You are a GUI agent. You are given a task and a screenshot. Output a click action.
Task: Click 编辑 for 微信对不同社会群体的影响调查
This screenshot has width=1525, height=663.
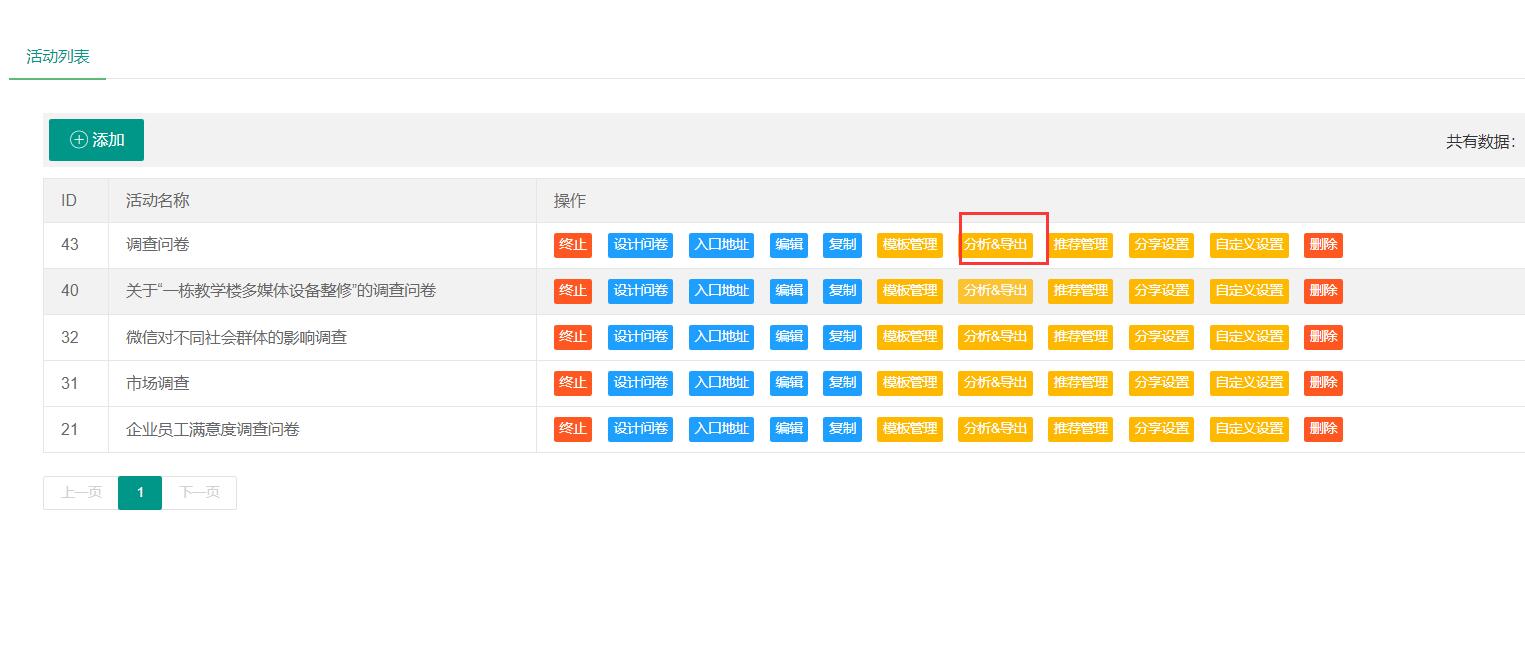pyautogui.click(x=789, y=337)
